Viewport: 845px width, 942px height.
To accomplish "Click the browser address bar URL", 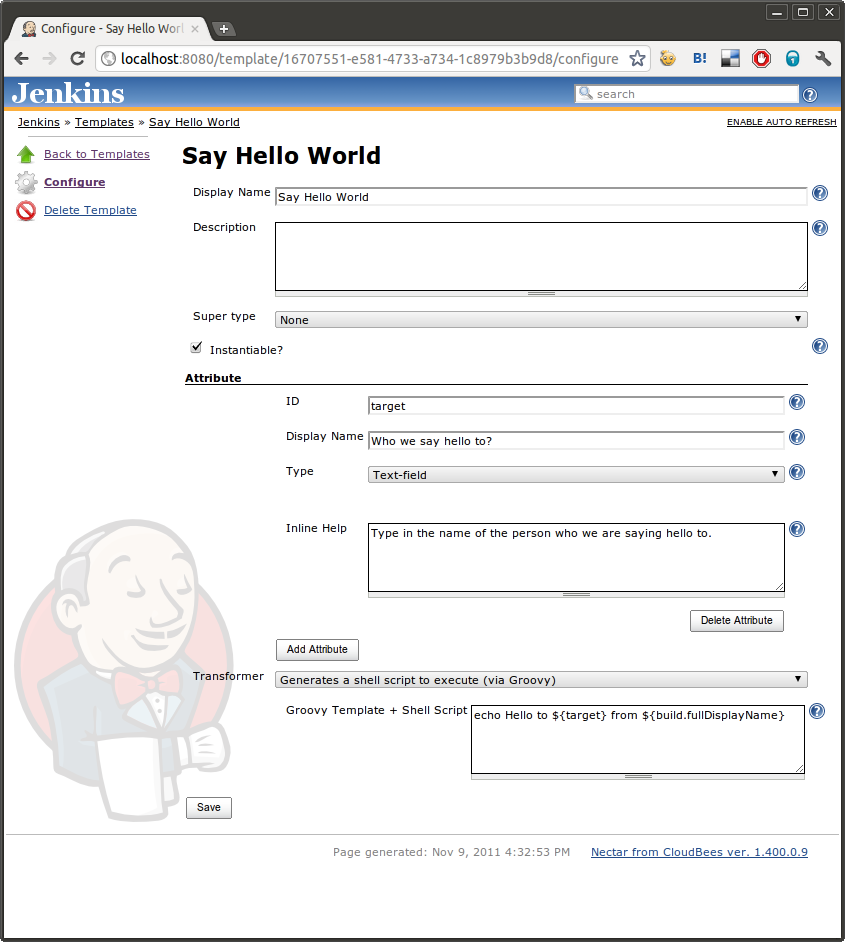I will point(369,58).
